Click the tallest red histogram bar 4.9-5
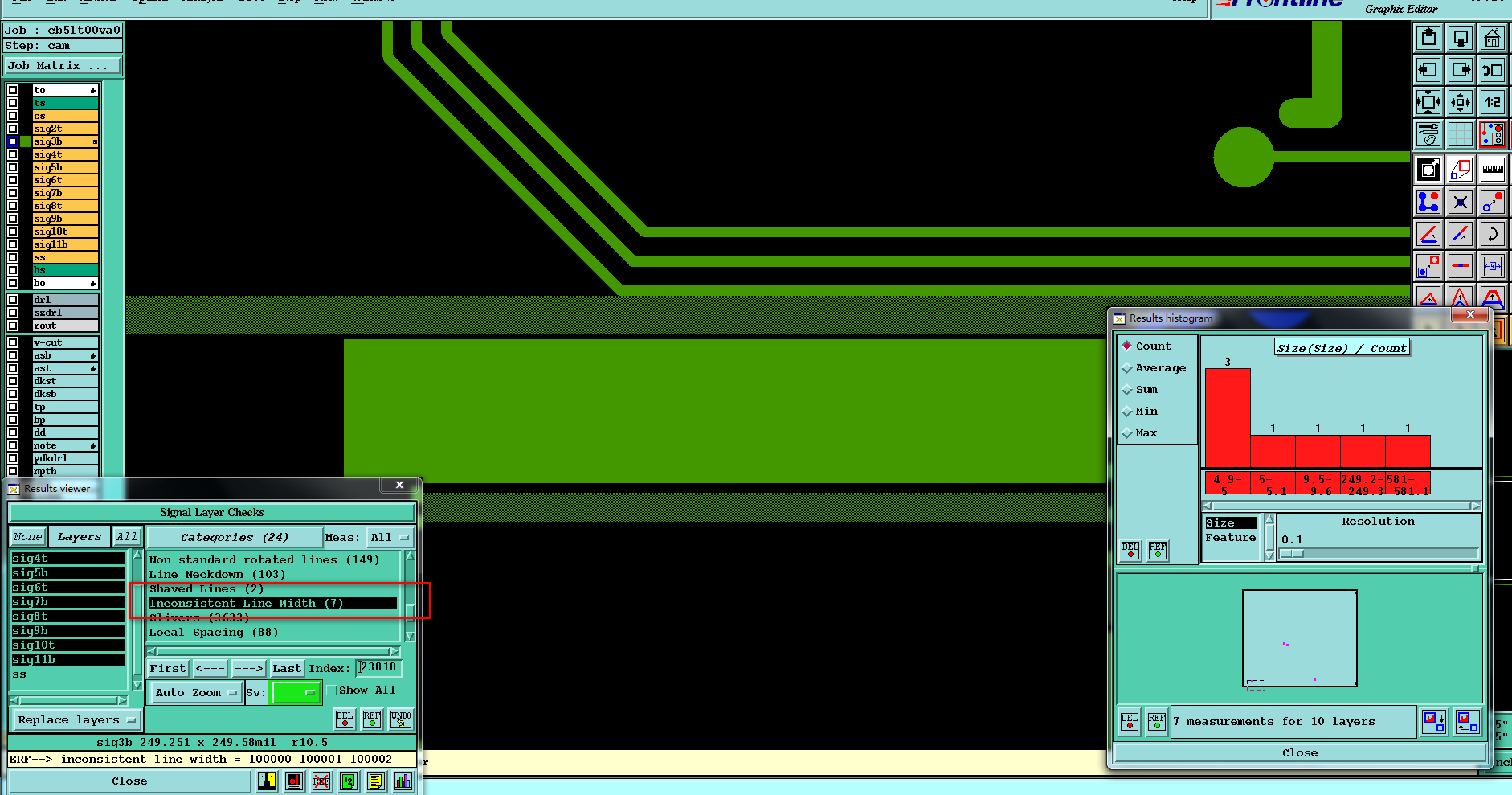This screenshot has height=795, width=1512. coord(1228,417)
